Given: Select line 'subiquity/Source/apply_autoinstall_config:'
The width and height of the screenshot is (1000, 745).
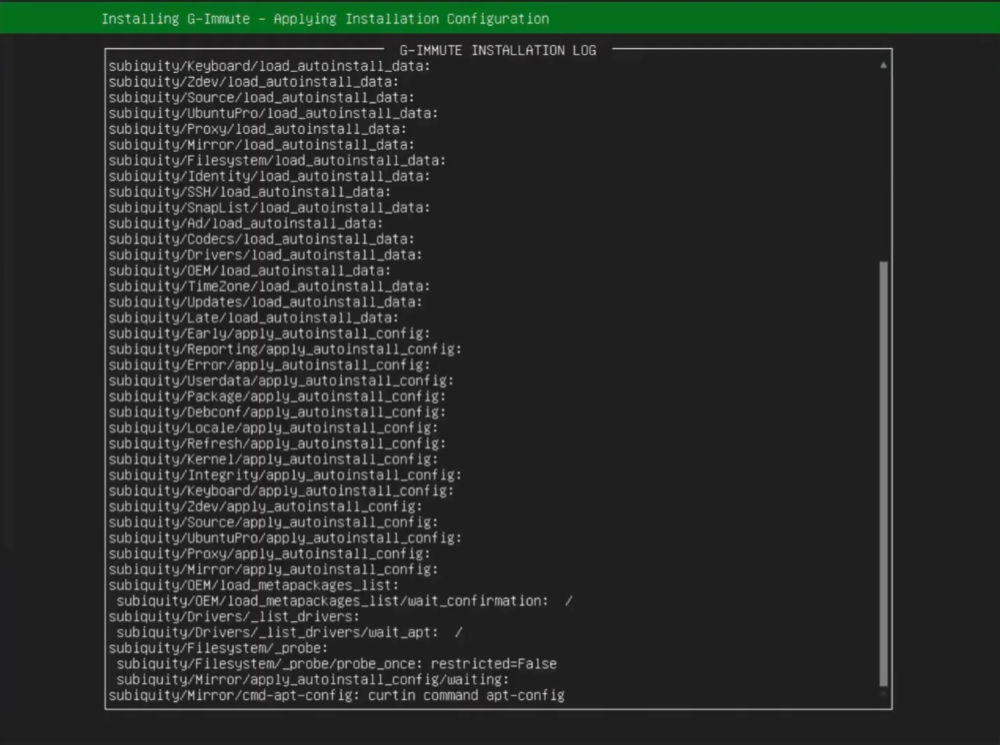Looking at the screenshot, I should [273, 522].
